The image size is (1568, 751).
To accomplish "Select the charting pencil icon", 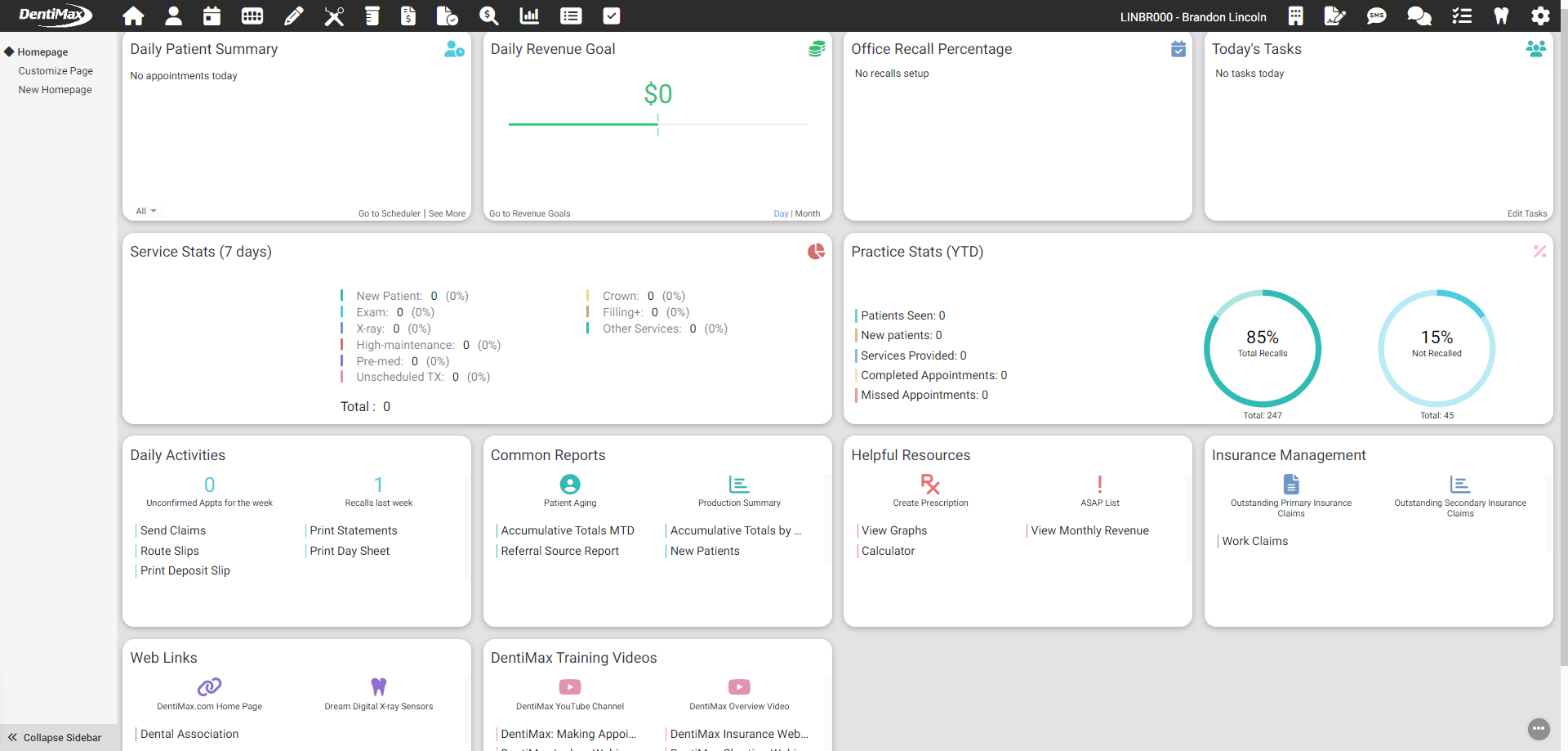I will [x=294, y=16].
